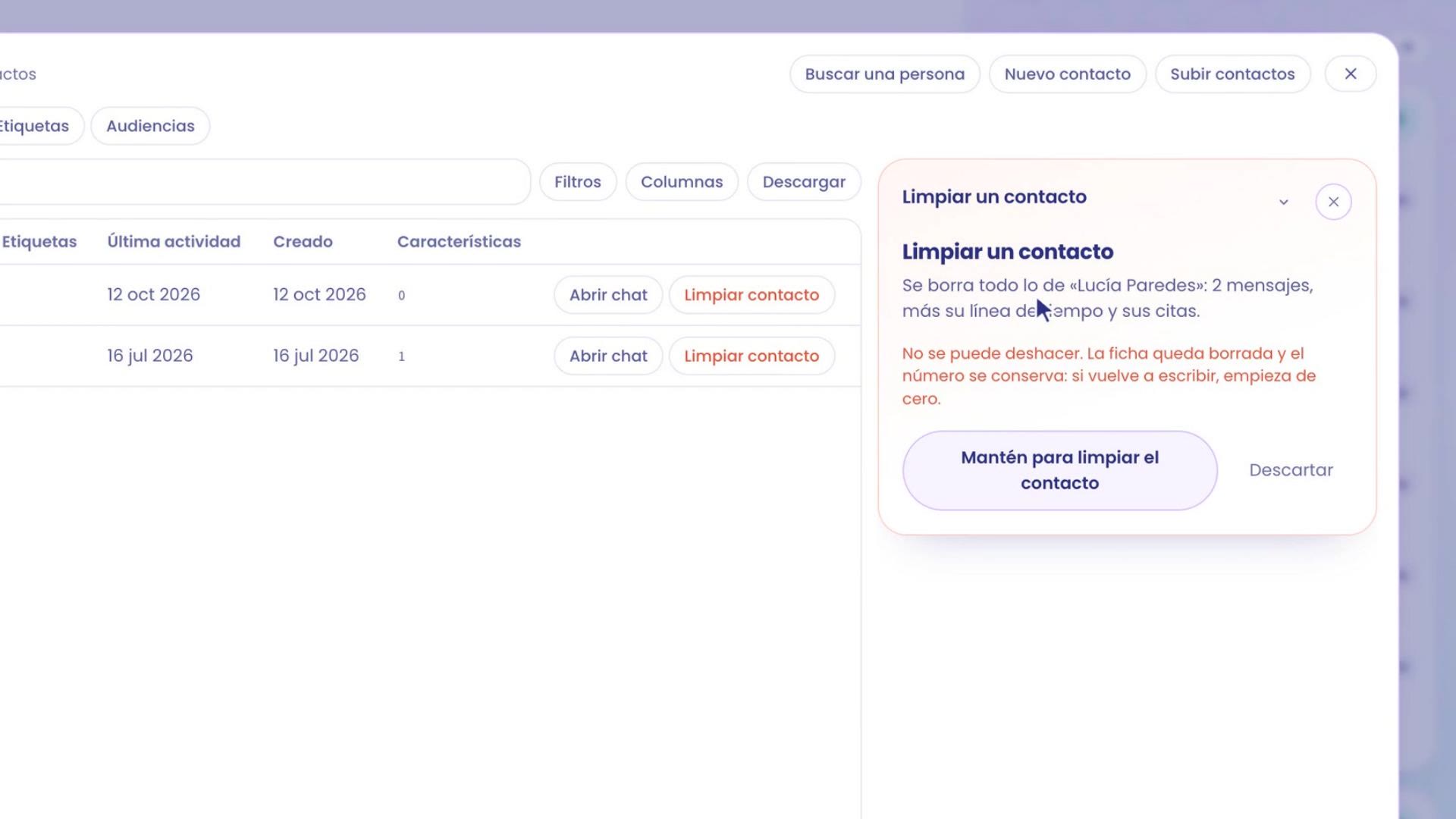The image size is (1456, 819).
Task: Open chat for the 12 oct 2026 row
Action: click(608, 295)
